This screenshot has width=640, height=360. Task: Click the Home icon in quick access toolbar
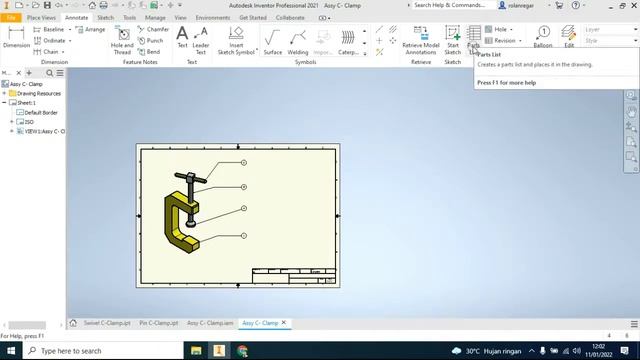[x=92, y=5]
